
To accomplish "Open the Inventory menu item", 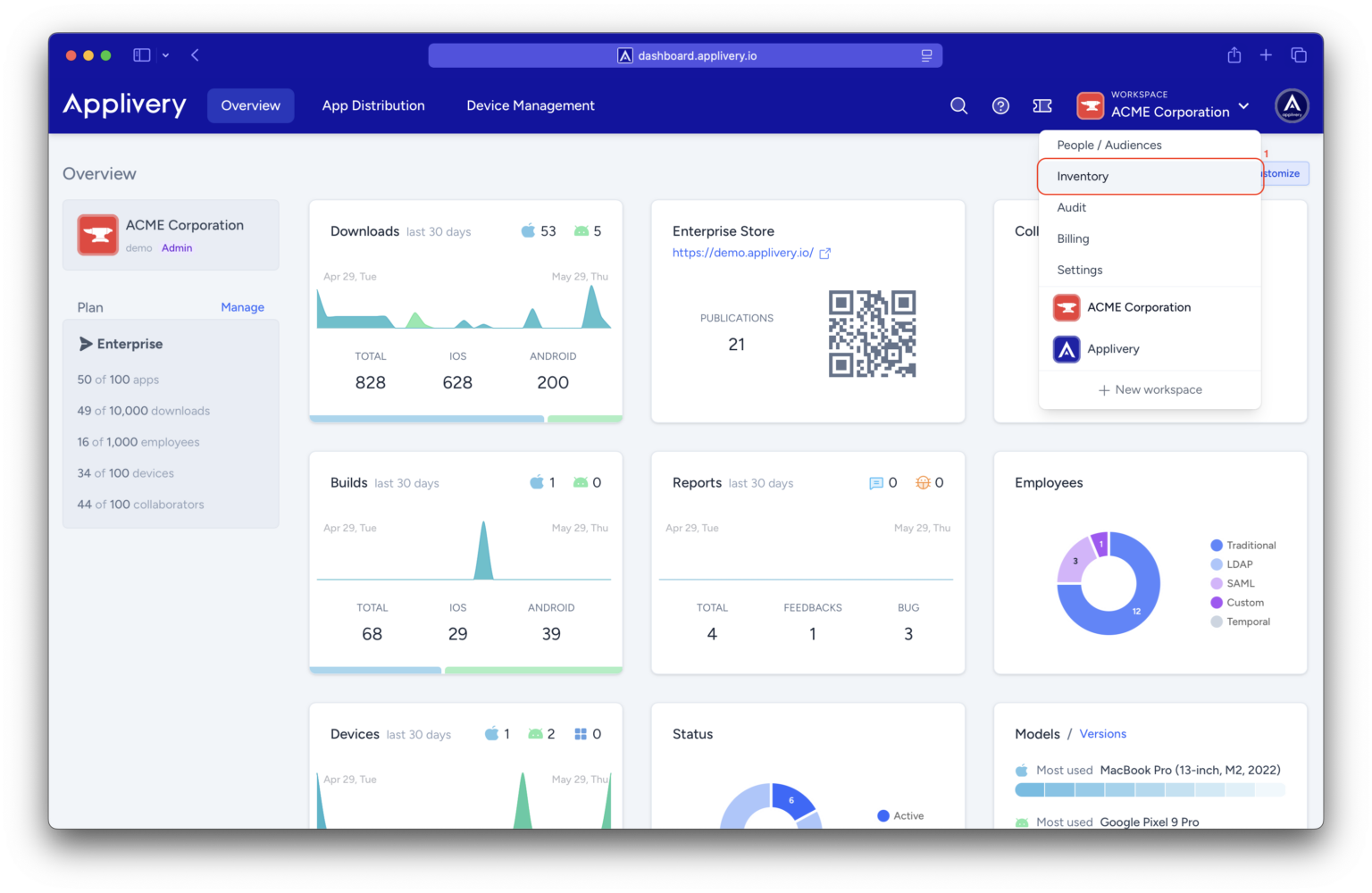I will pos(1083,176).
